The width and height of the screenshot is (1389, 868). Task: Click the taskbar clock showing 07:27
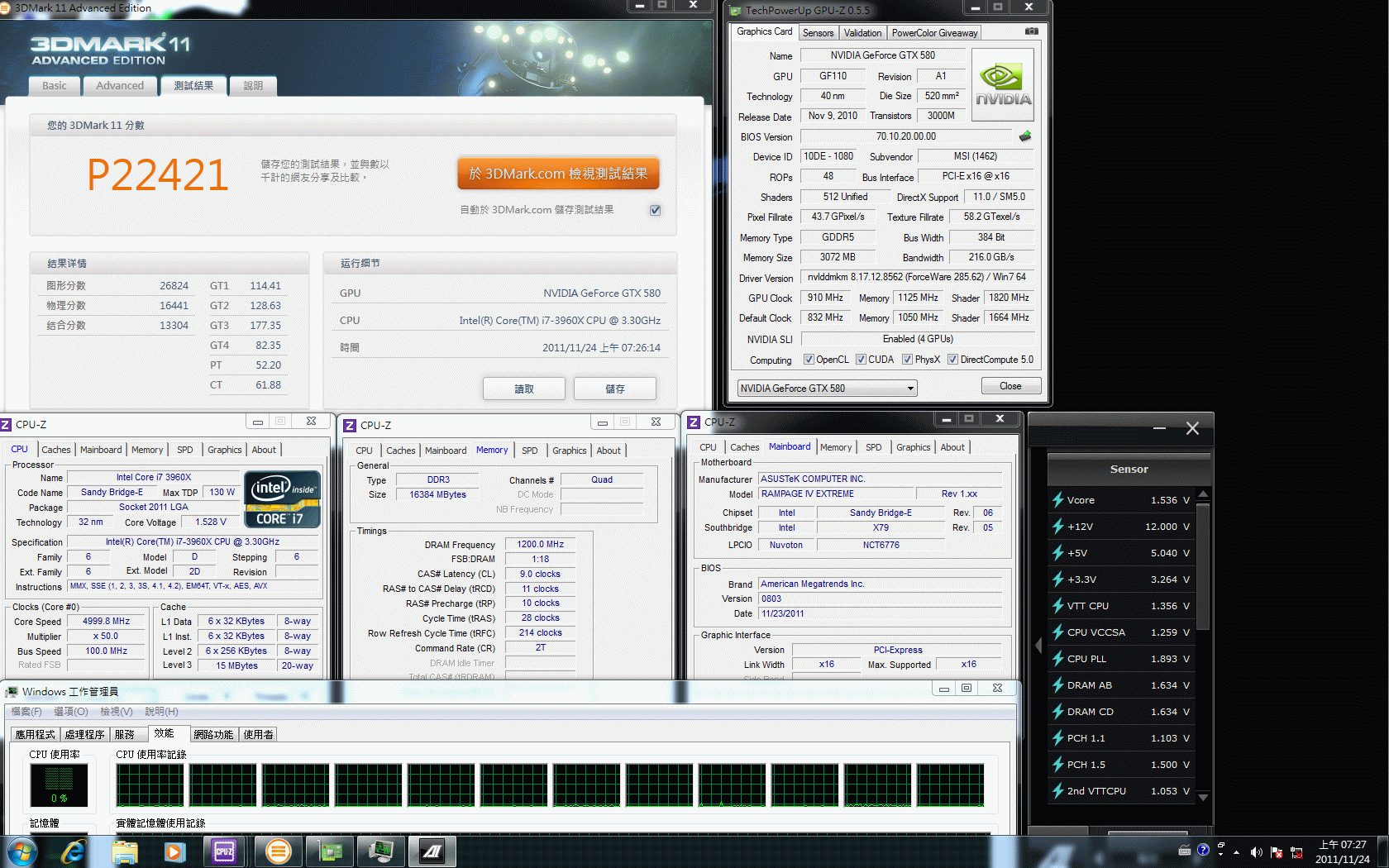[x=1342, y=852]
